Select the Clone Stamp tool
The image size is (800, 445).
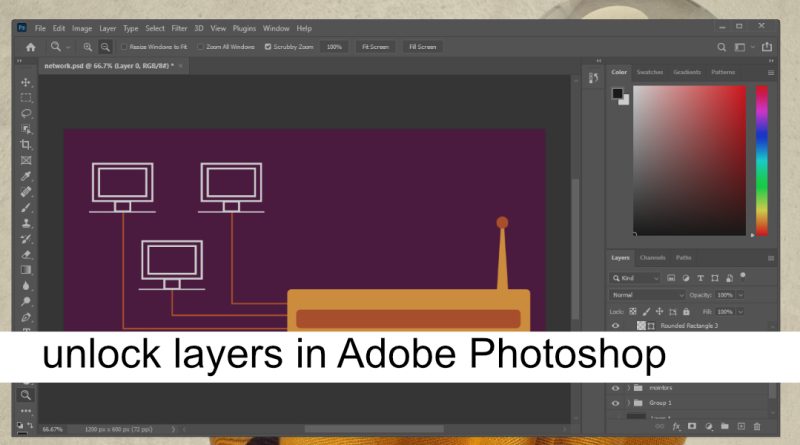pos(26,223)
